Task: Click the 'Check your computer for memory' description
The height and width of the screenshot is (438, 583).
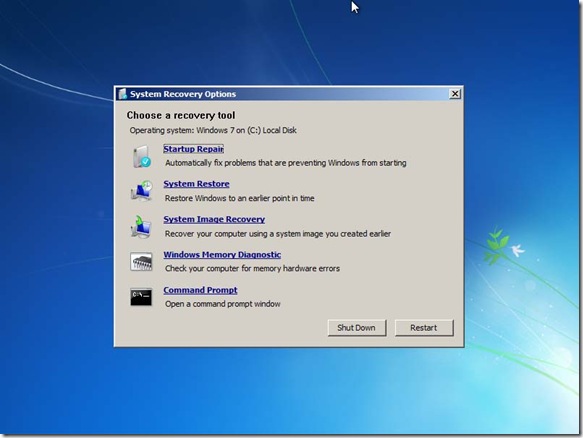Action: tap(252, 268)
